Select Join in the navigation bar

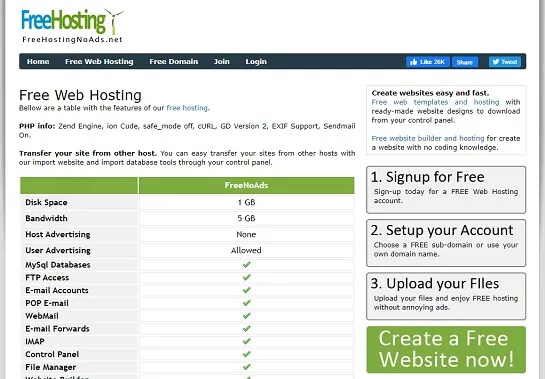[x=221, y=62]
